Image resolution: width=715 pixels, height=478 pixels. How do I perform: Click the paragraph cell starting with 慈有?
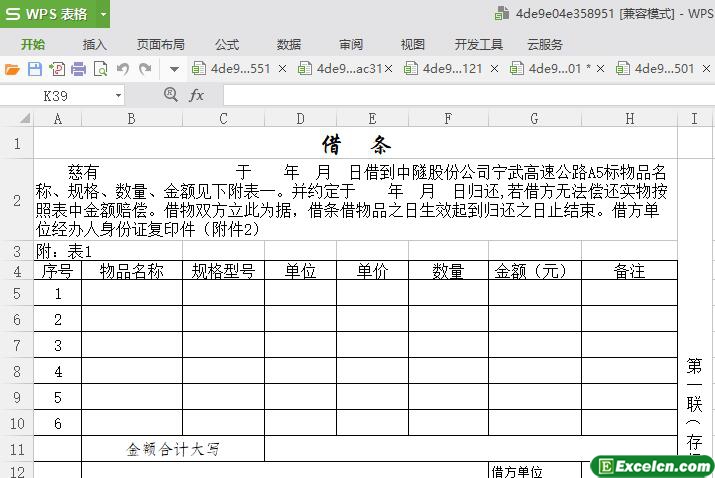[x=356, y=200]
